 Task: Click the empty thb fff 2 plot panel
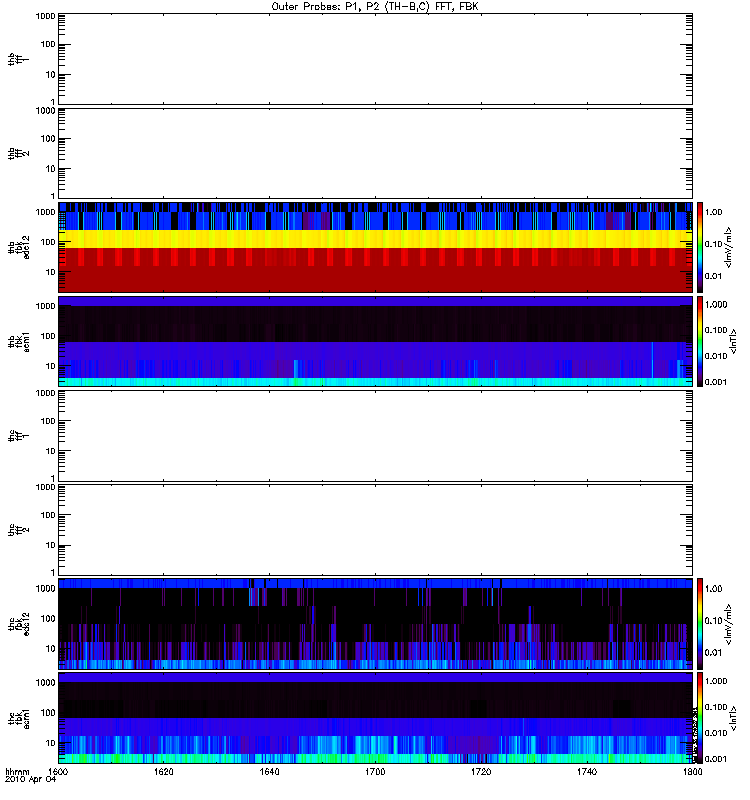(x=376, y=153)
